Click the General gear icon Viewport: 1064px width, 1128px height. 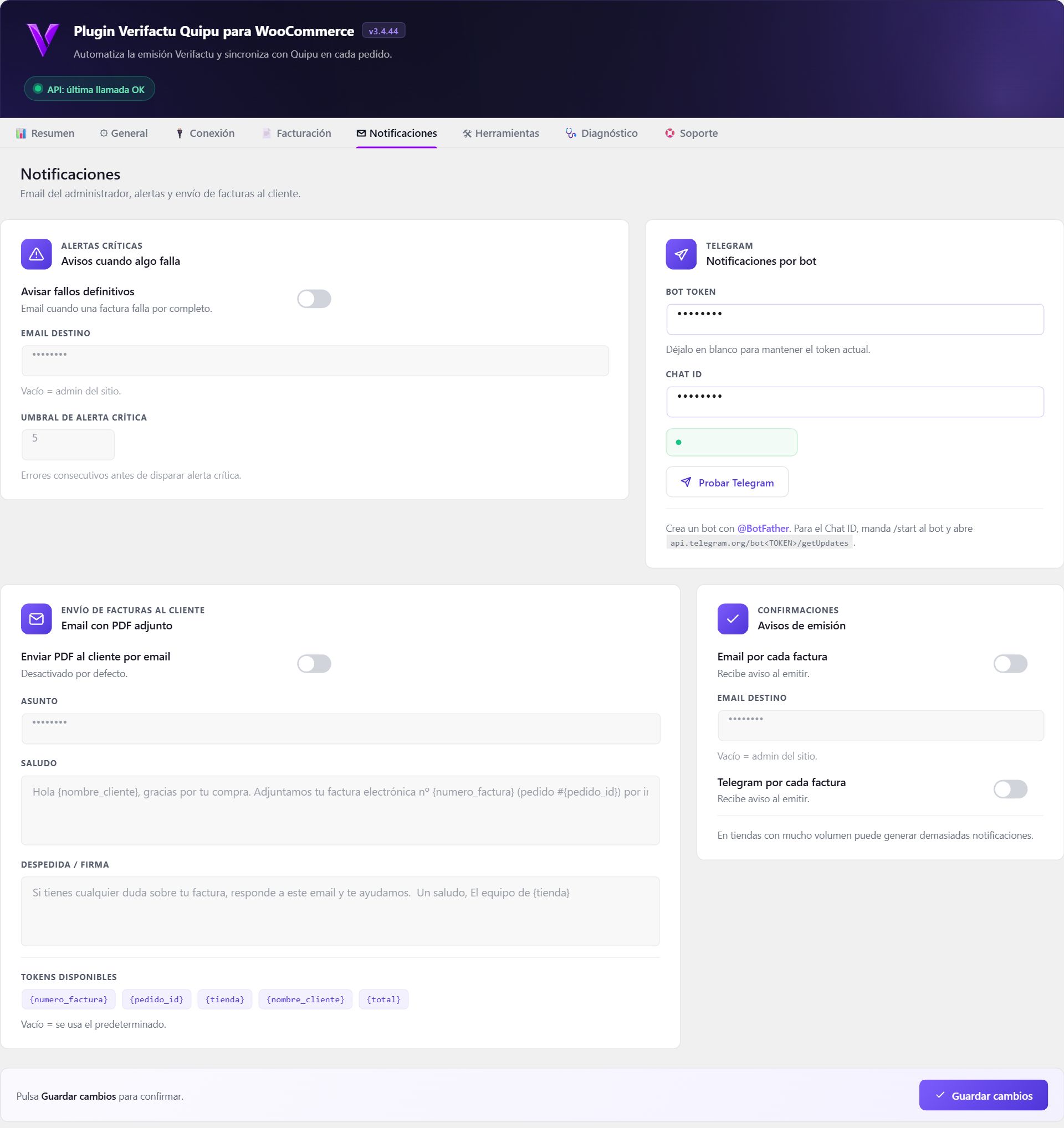[104, 134]
